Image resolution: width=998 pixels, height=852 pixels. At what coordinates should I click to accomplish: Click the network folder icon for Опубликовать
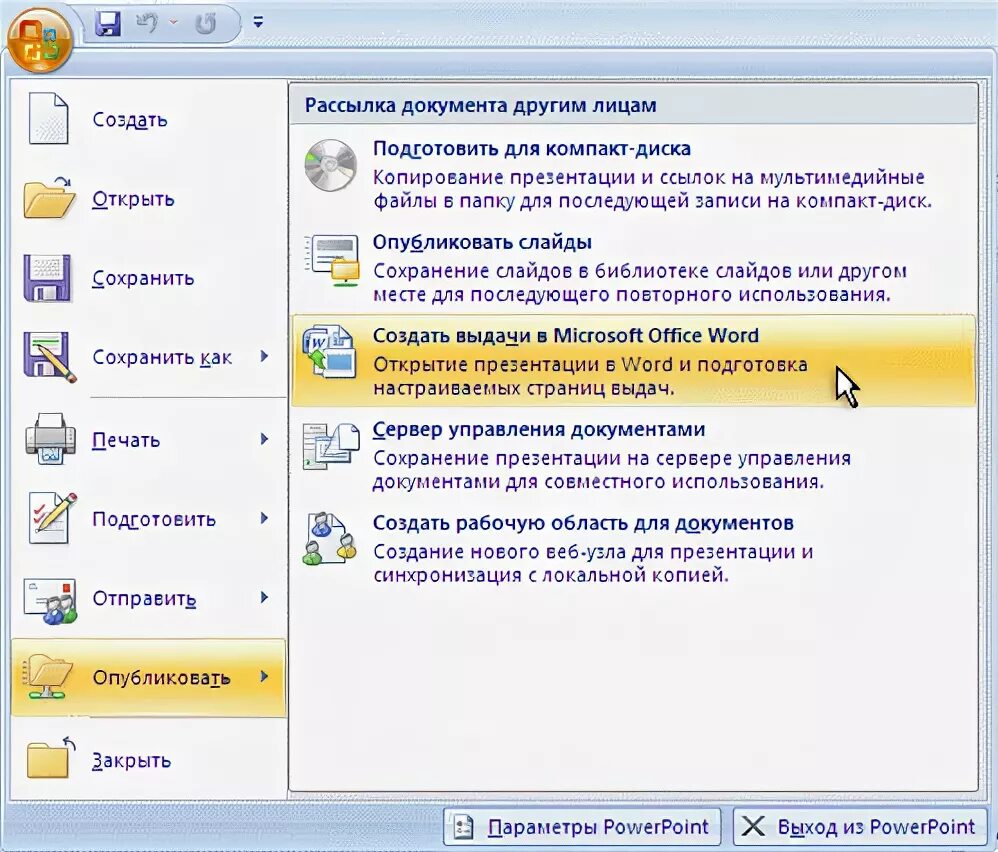pos(48,677)
